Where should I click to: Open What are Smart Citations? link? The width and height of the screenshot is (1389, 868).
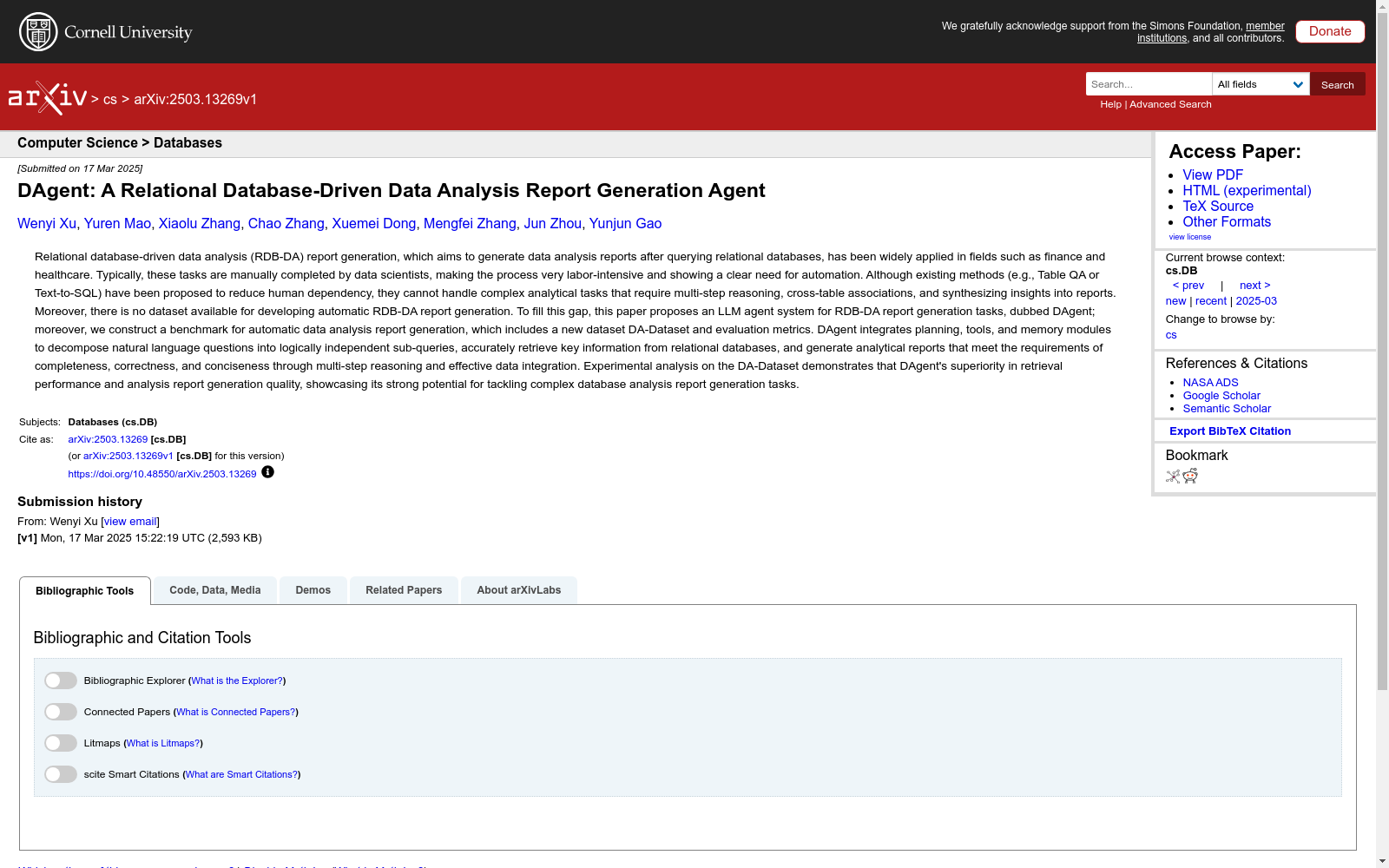click(241, 775)
